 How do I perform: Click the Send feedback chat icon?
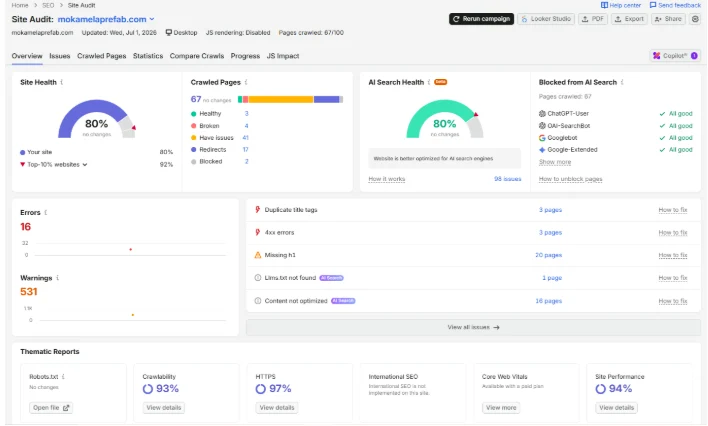pos(653,5)
